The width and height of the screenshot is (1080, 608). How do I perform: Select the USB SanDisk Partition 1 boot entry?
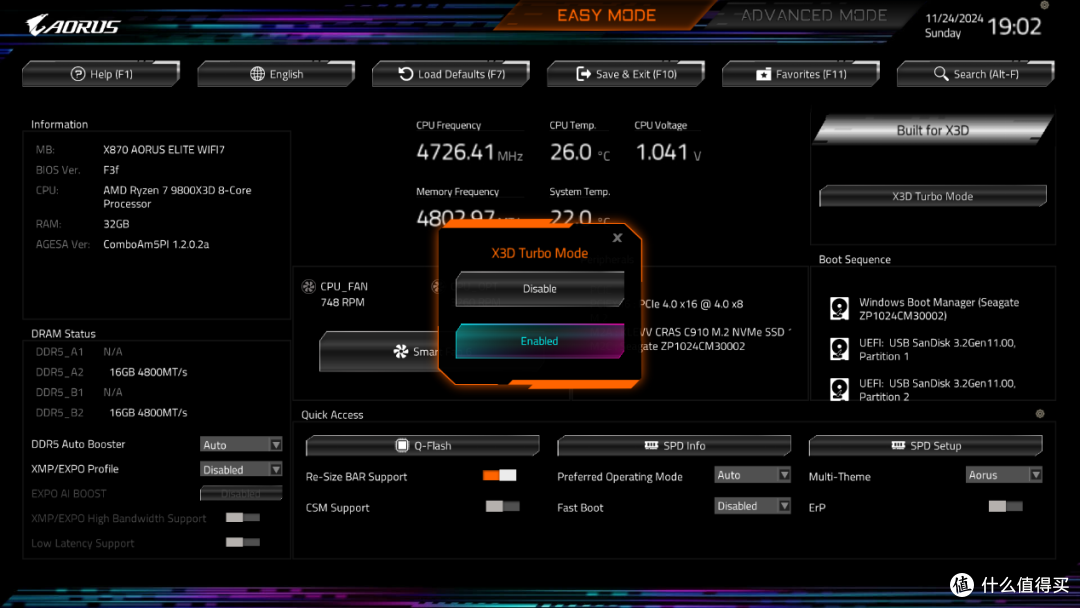pyautogui.click(x=924, y=349)
